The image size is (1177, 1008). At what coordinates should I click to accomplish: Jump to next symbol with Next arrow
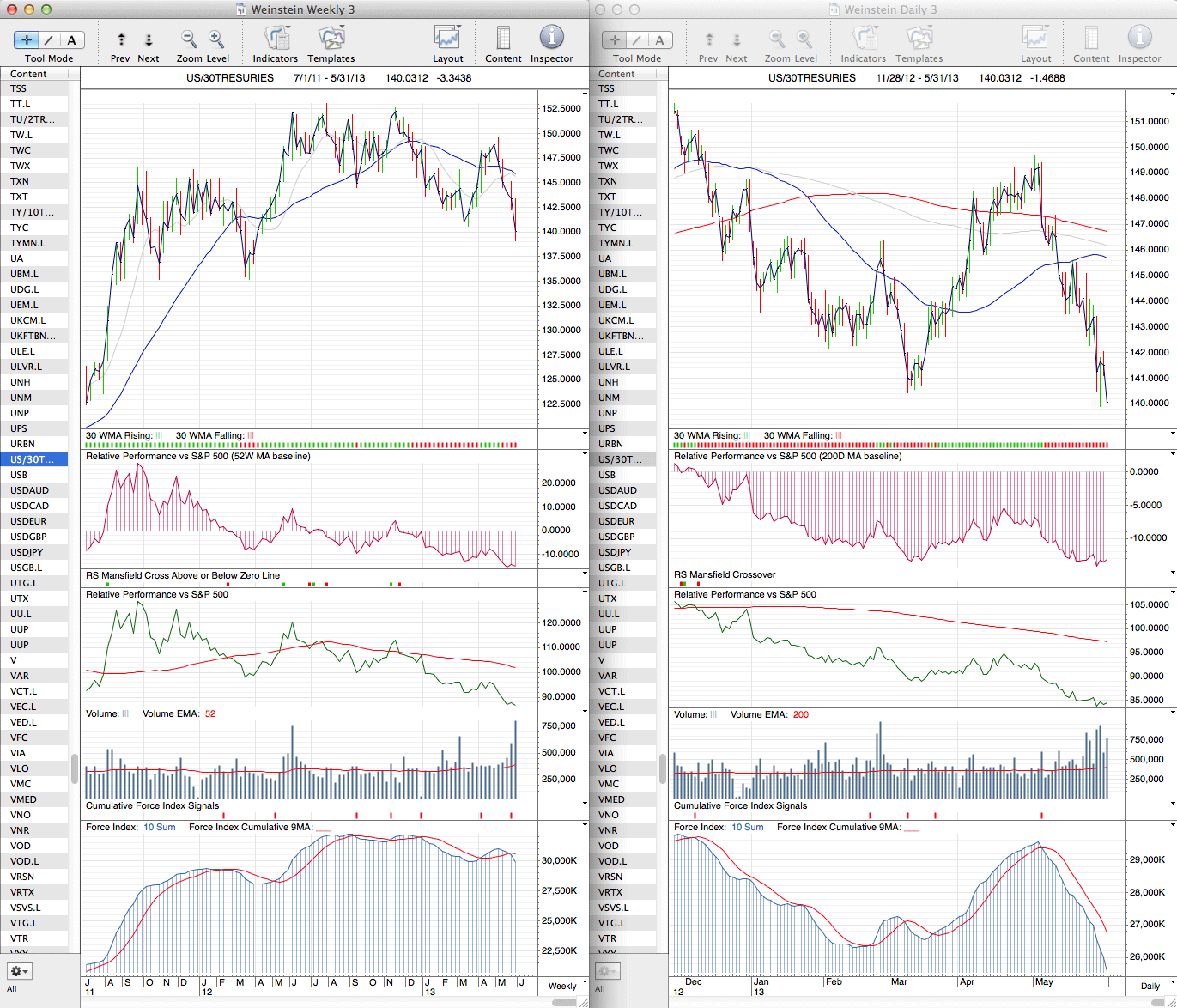click(149, 40)
